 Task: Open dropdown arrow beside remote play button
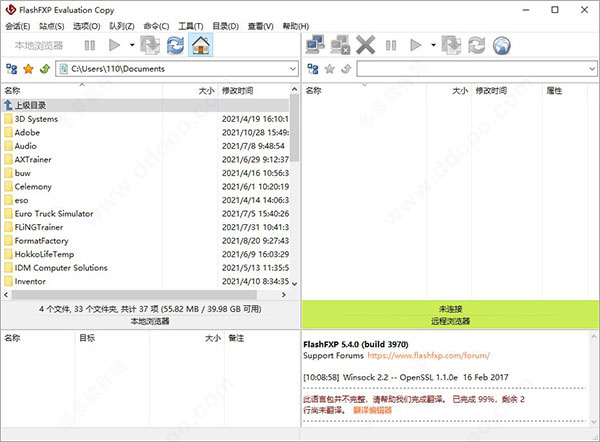tap(433, 45)
